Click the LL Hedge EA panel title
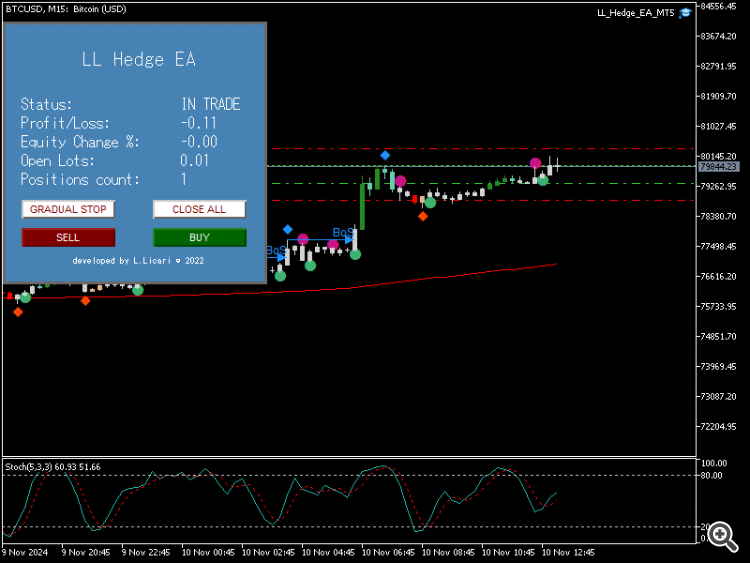Image resolution: width=750 pixels, height=563 pixels. click(x=139, y=59)
